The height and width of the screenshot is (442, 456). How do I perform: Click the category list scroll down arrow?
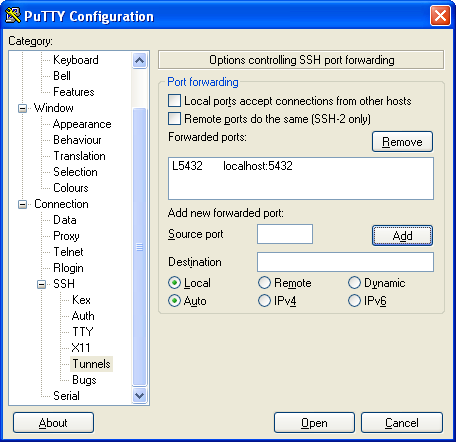139,396
